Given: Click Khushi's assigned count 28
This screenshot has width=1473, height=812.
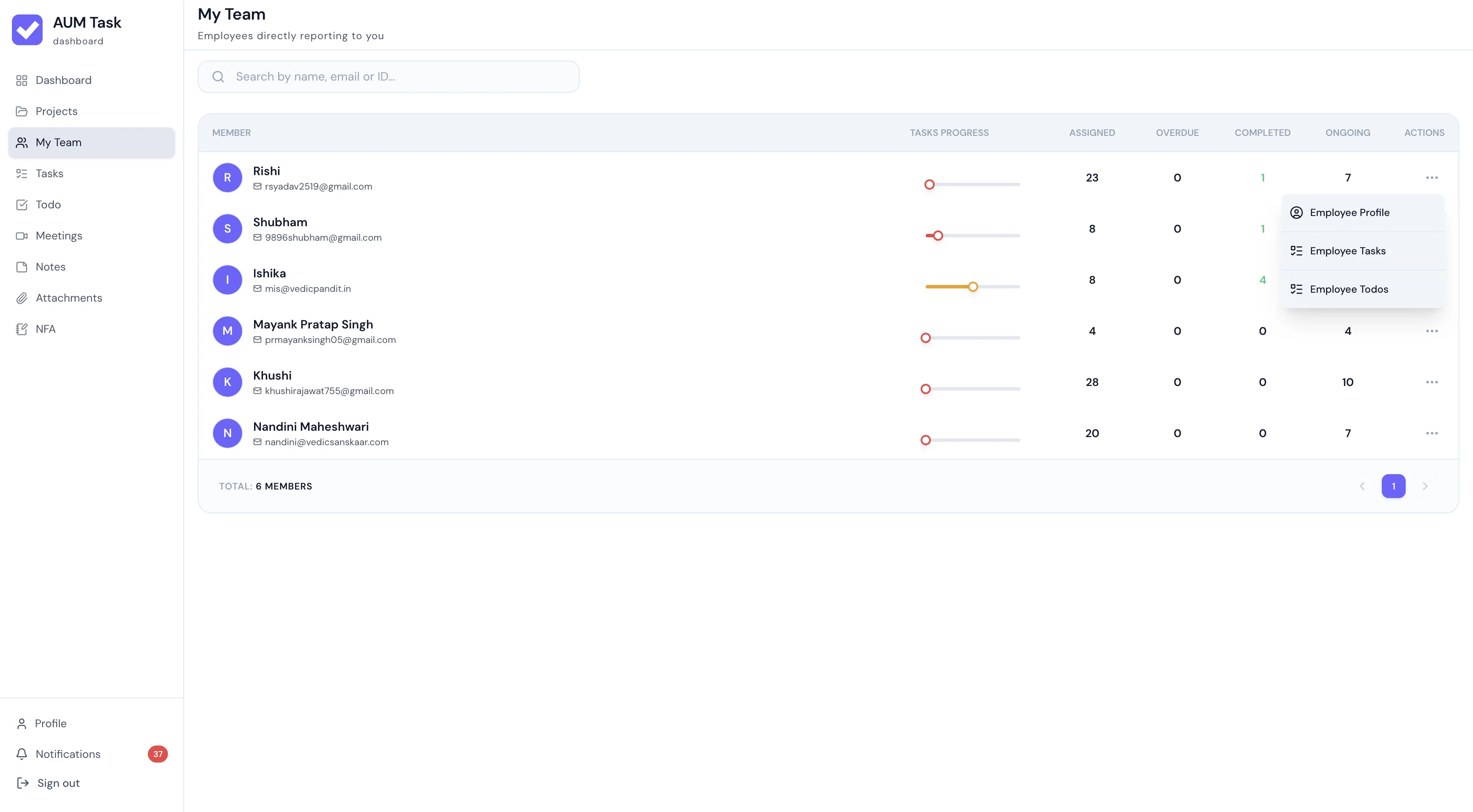Looking at the screenshot, I should [1092, 382].
